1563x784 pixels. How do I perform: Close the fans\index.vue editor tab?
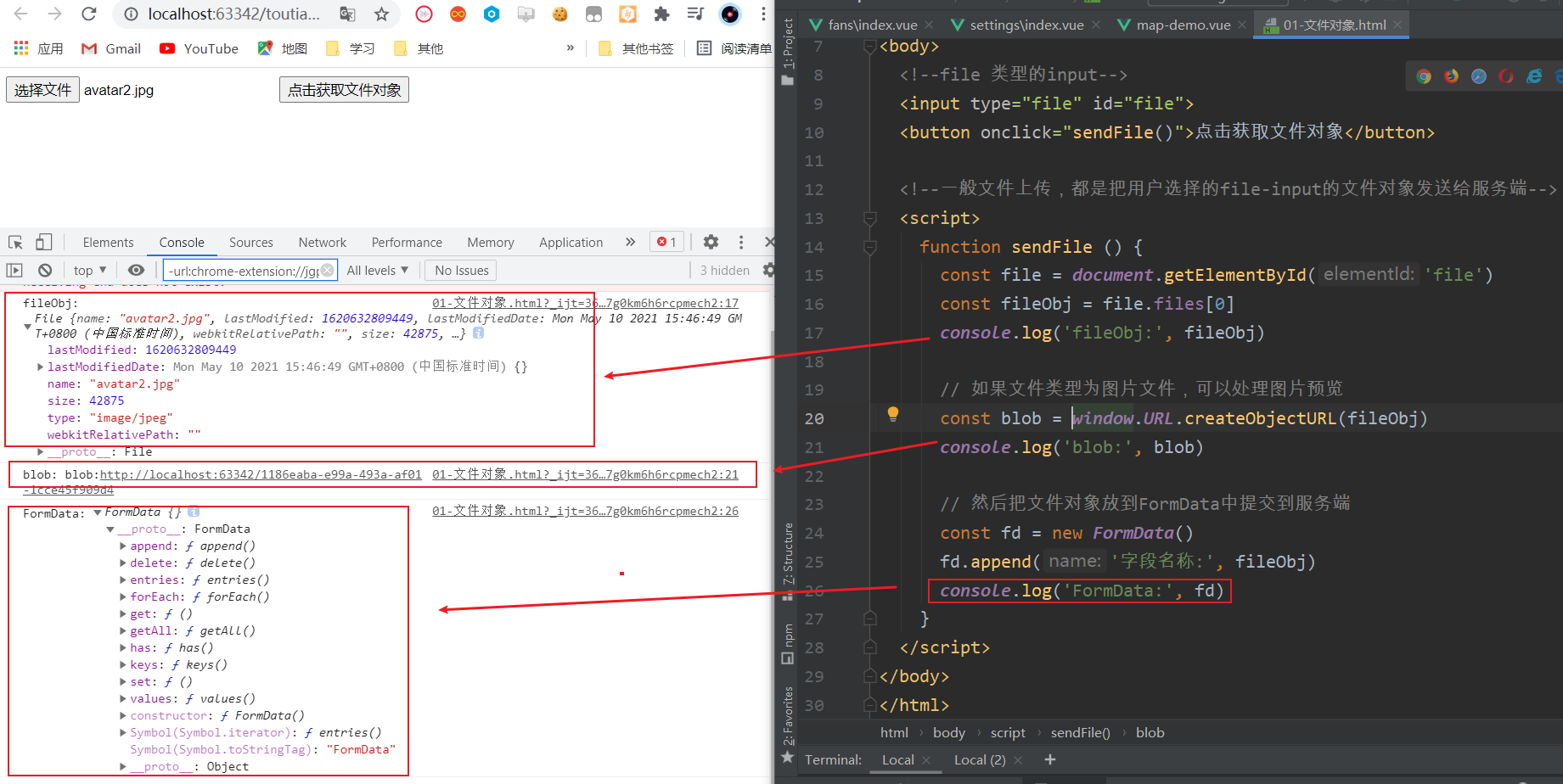929,25
